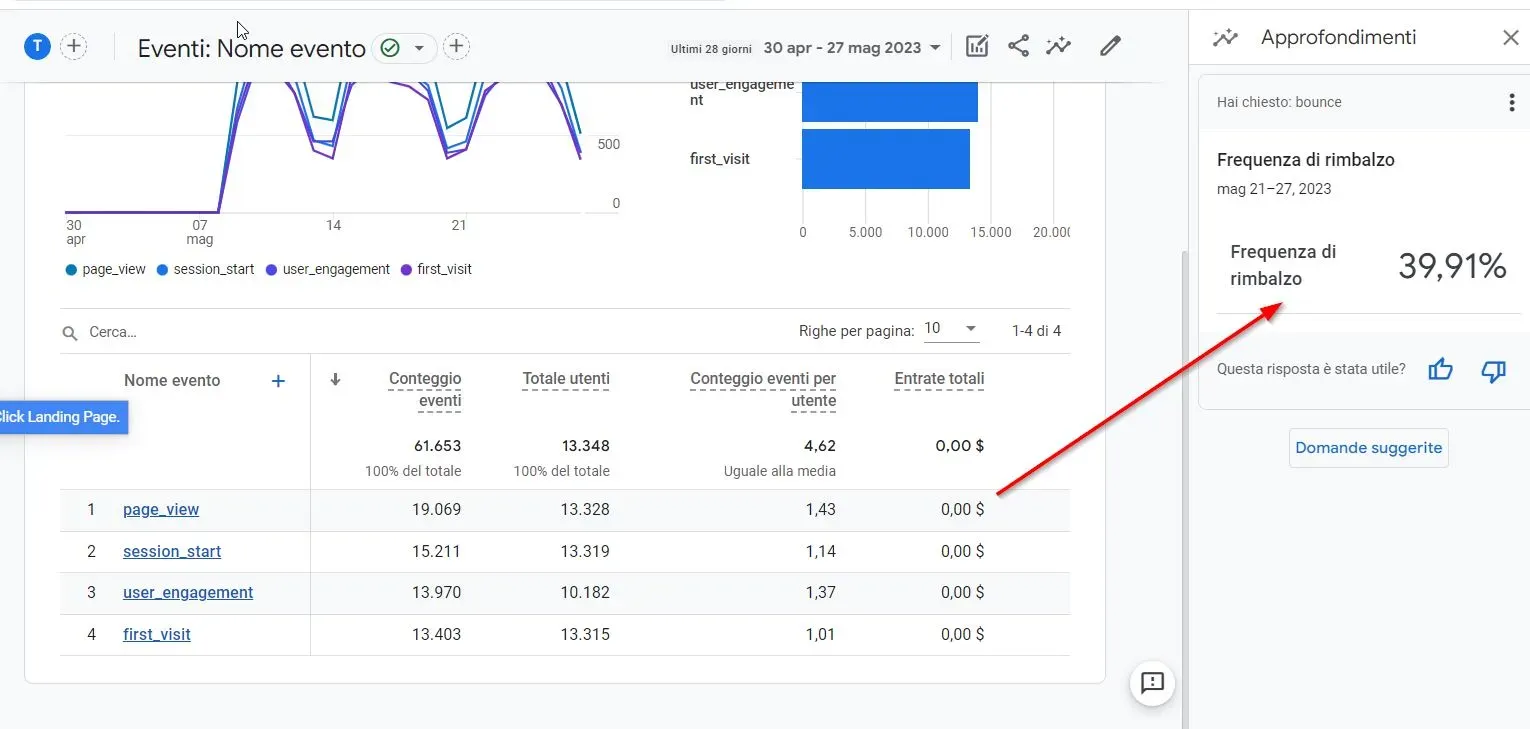Click the pencil edit report icon
Screen dimensions: 1530x729
[1109, 46]
